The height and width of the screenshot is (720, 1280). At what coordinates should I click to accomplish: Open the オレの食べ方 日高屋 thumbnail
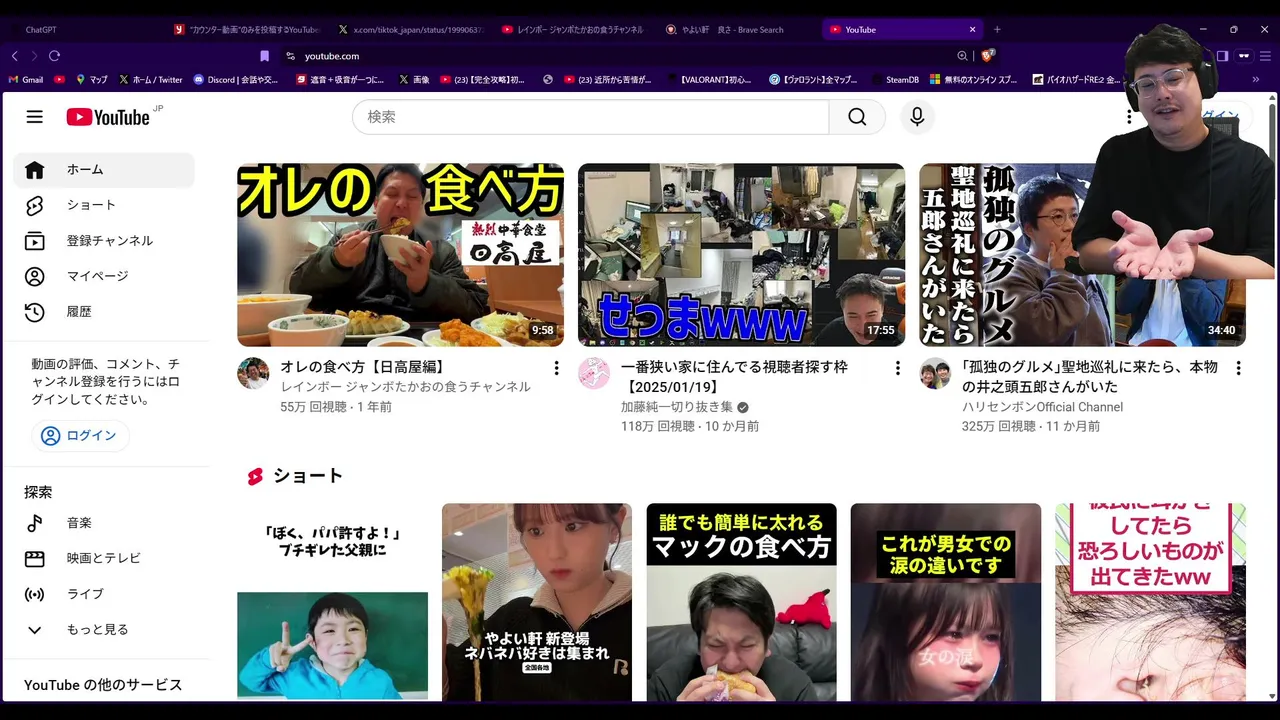pyautogui.click(x=400, y=255)
